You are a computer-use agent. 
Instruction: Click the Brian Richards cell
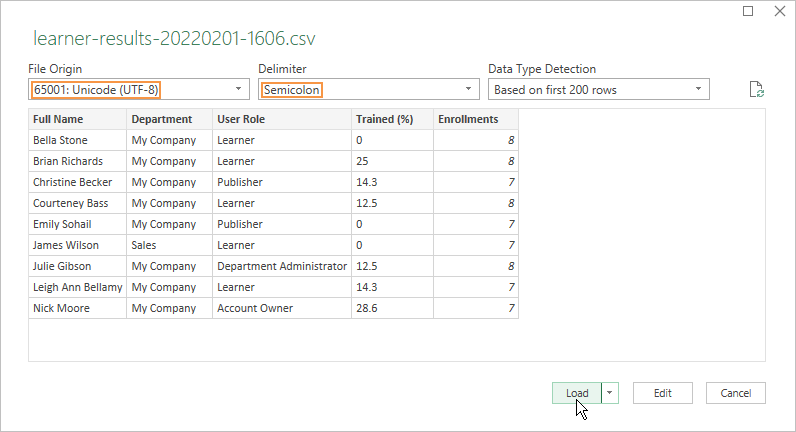(x=78, y=161)
